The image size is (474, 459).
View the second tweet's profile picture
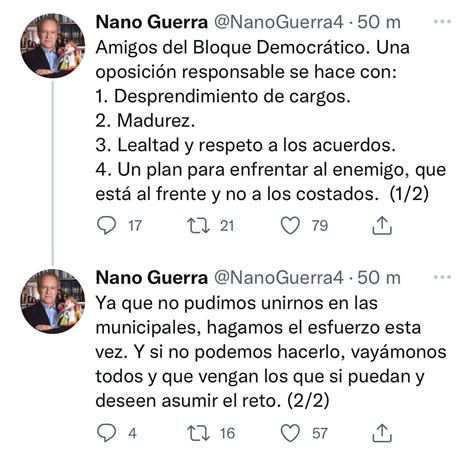click(53, 301)
